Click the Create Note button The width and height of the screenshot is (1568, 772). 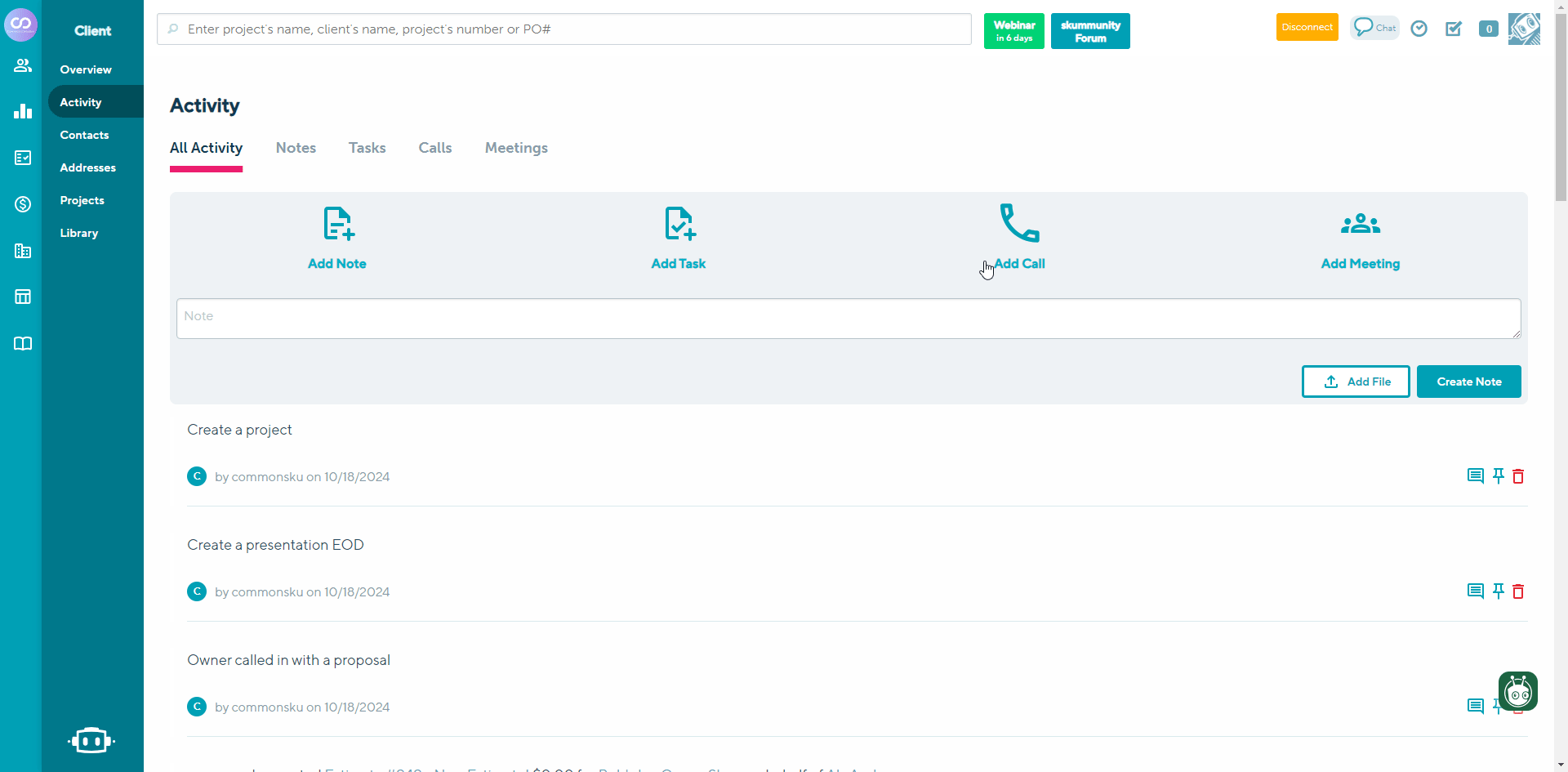1468,382
